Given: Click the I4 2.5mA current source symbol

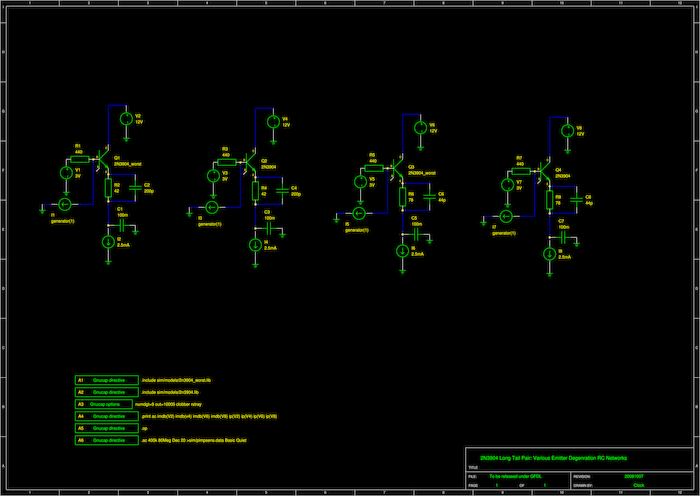Looking at the screenshot, I should click(255, 245).
